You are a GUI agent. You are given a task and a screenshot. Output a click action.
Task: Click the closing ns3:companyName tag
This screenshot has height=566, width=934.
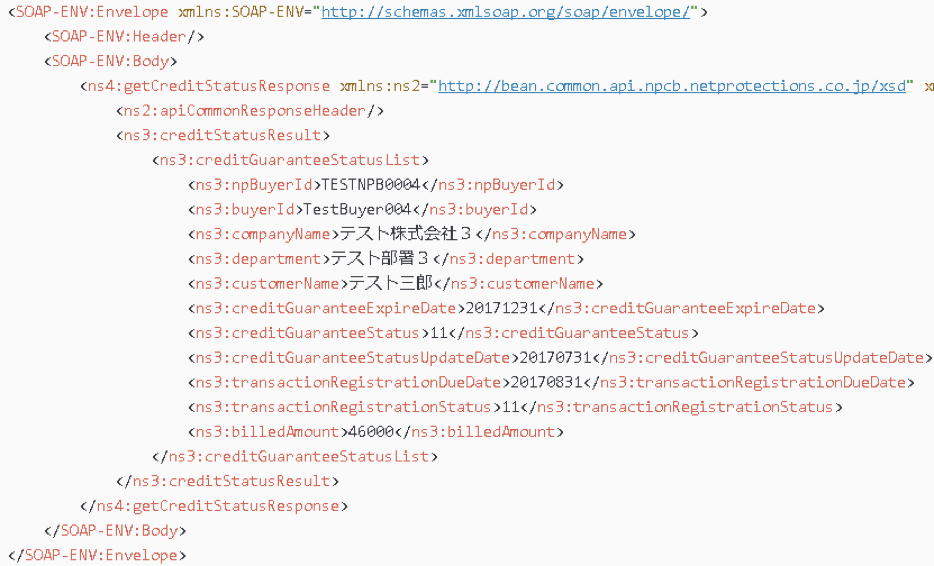pyautogui.click(x=556, y=234)
